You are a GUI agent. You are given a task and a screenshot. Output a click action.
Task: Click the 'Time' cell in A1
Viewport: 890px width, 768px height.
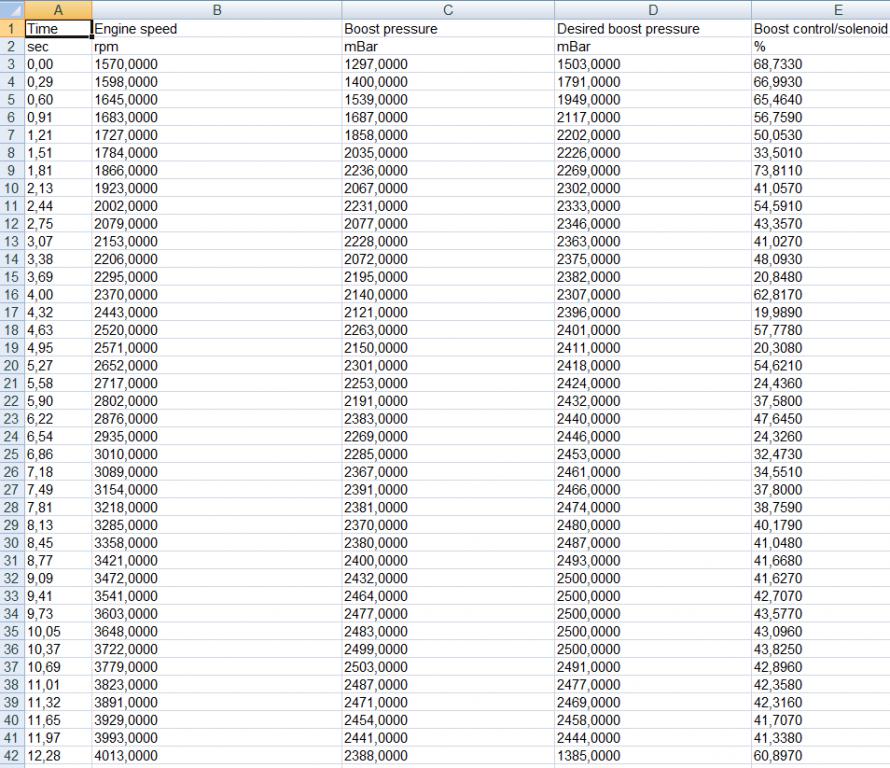pos(56,29)
